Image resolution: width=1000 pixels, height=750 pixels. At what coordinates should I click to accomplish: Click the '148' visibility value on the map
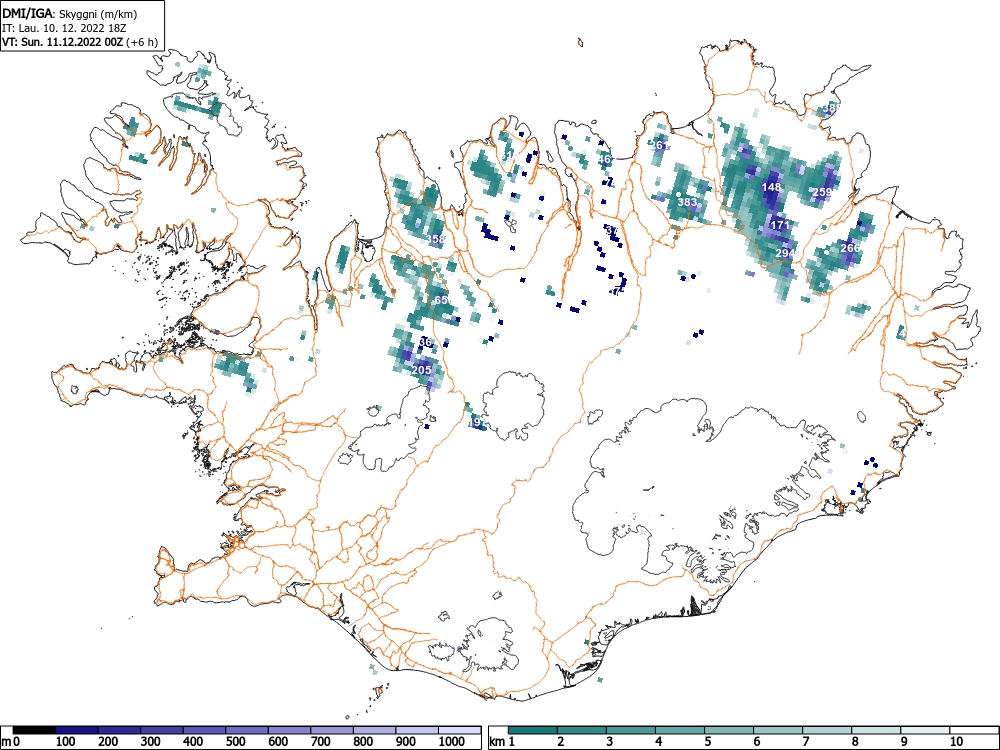pos(771,188)
